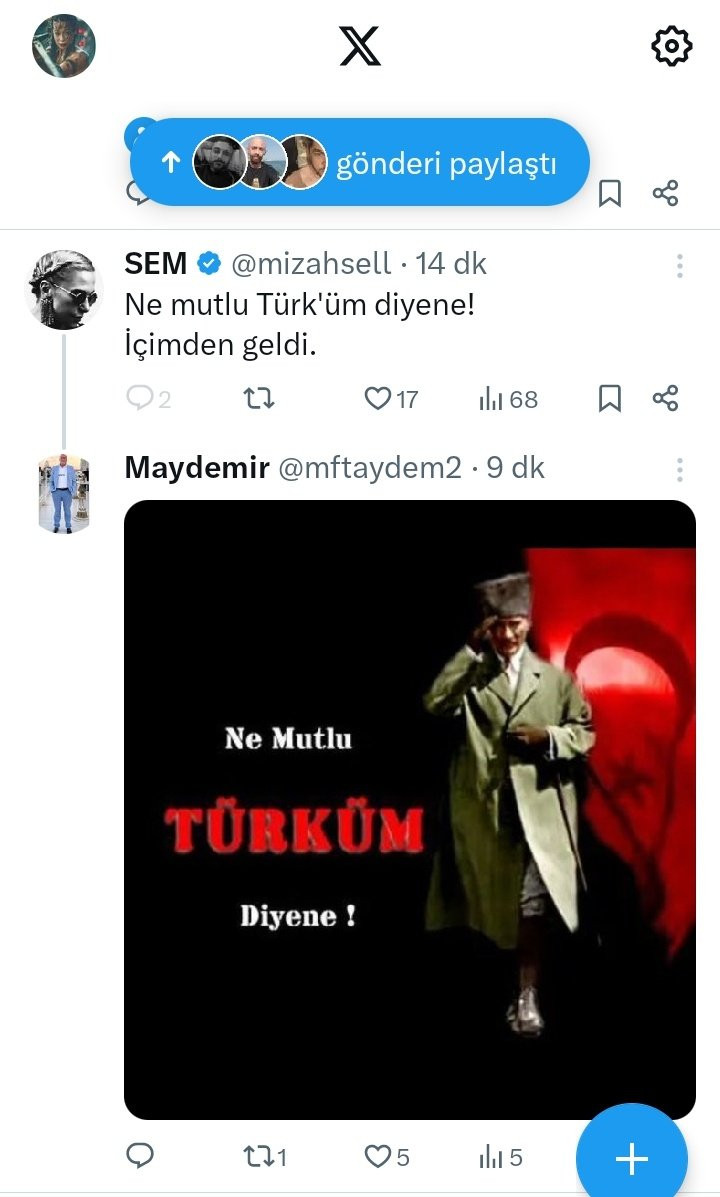Like the Maydemir post with 5 likes
The width and height of the screenshot is (720, 1197).
(385, 1157)
